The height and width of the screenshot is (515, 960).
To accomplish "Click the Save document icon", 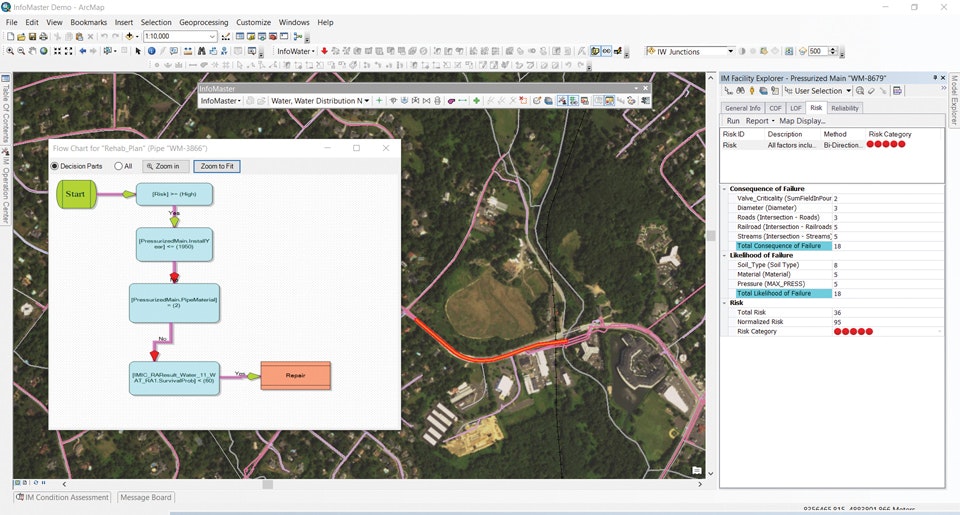I will pyautogui.click(x=32, y=37).
